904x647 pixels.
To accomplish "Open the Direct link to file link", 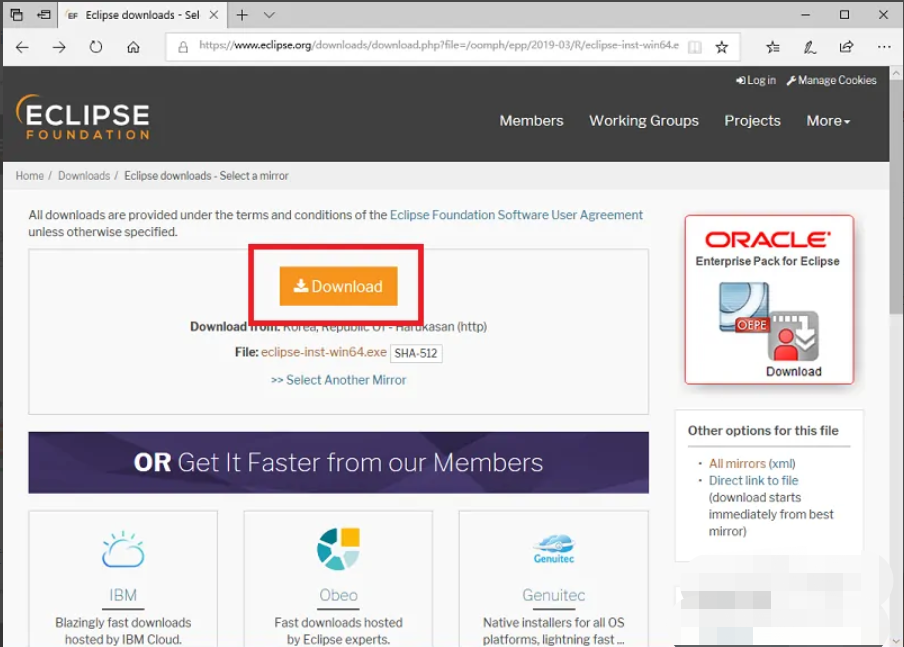I will [753, 480].
